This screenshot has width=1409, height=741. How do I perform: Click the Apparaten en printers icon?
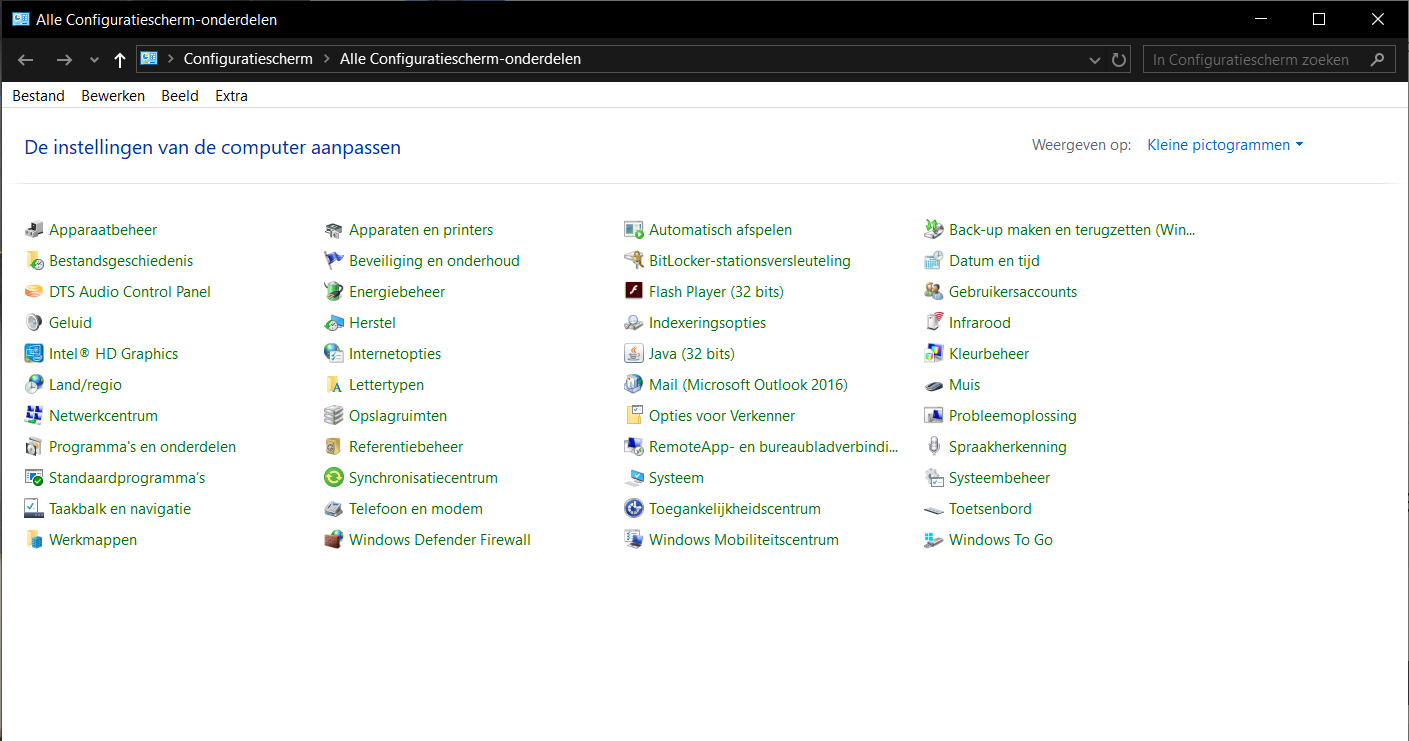click(x=334, y=230)
